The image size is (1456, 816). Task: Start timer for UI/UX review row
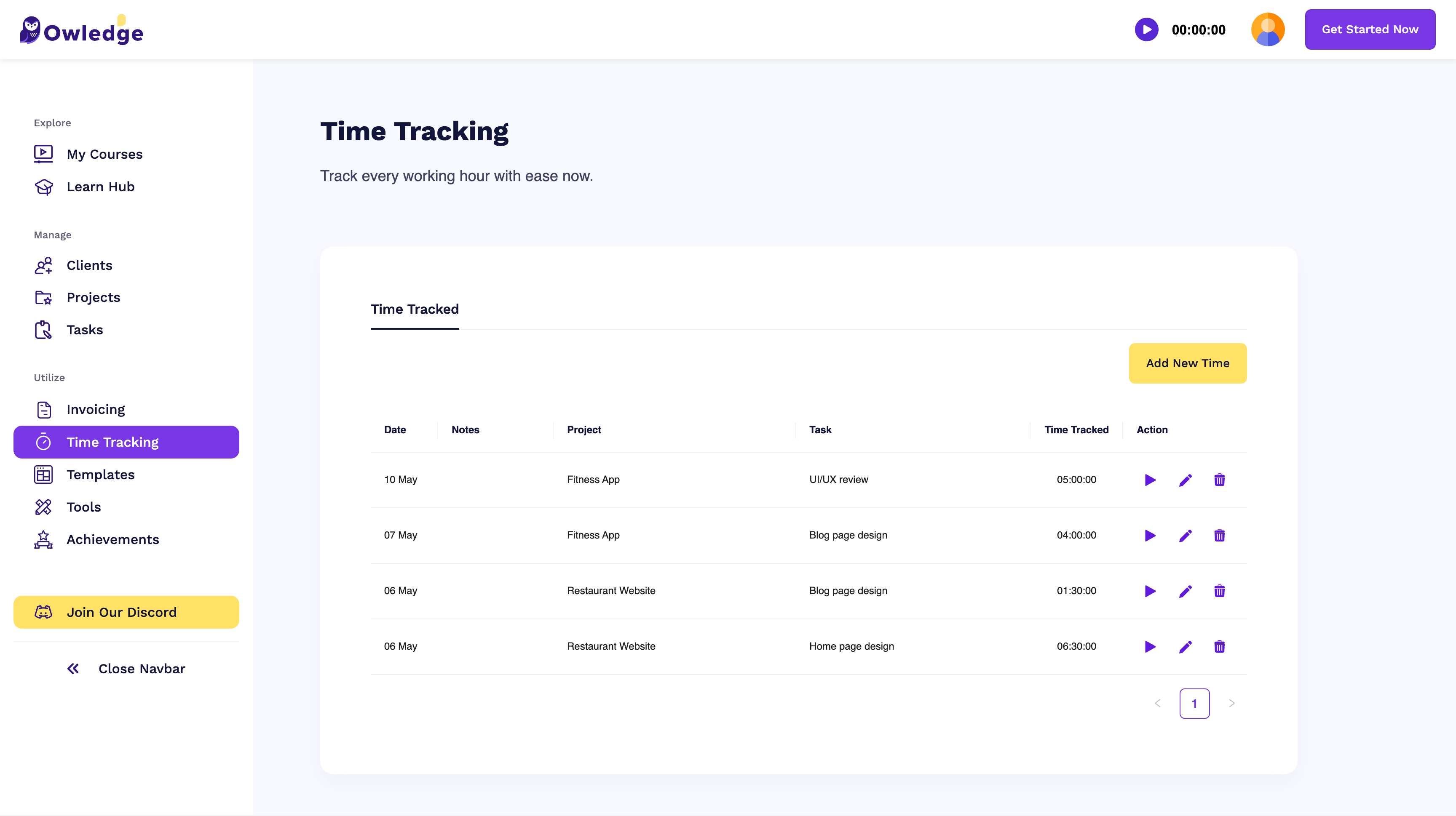(x=1150, y=480)
